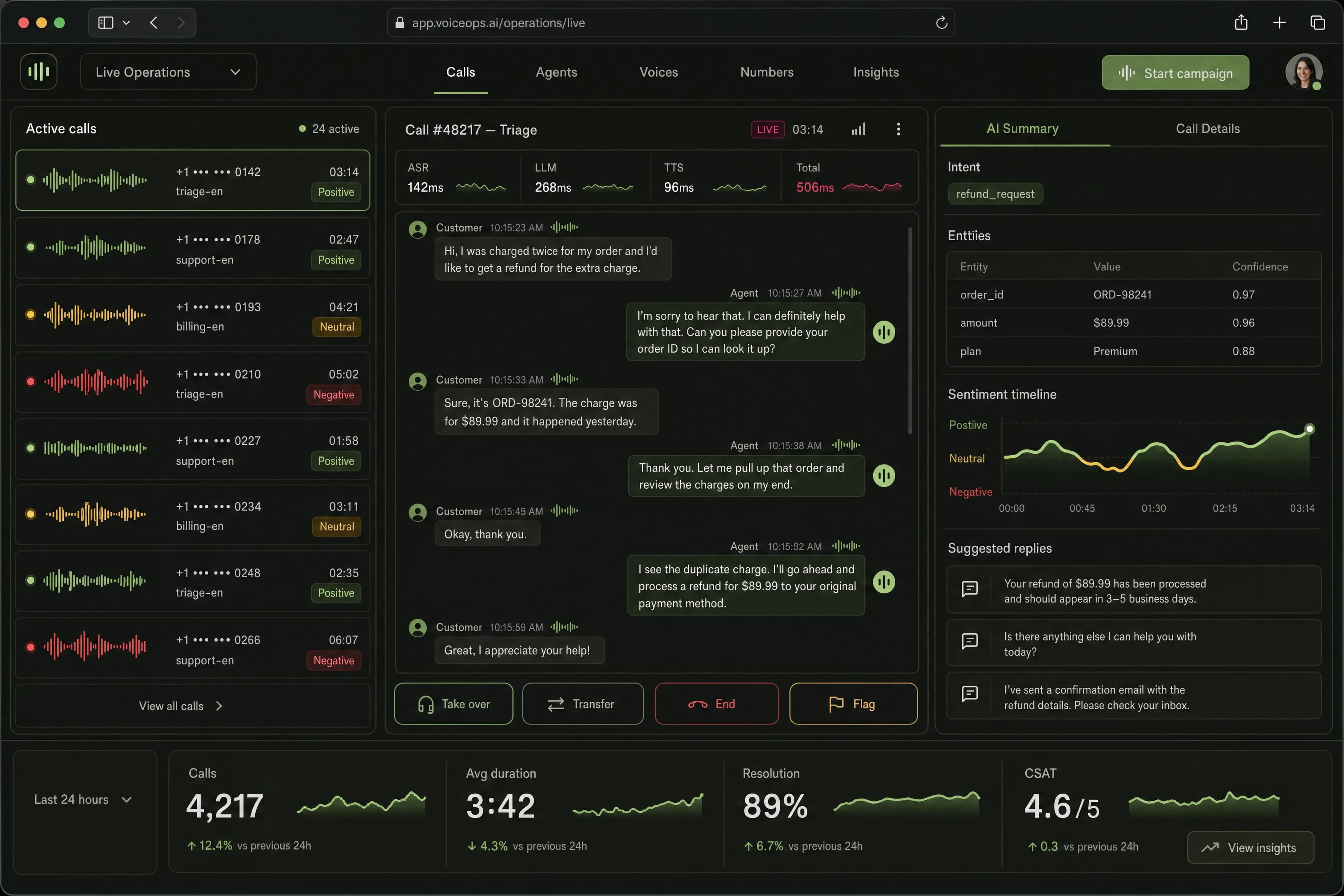
Task: Use suggested reply about refund being processed
Action: [x=1134, y=590]
